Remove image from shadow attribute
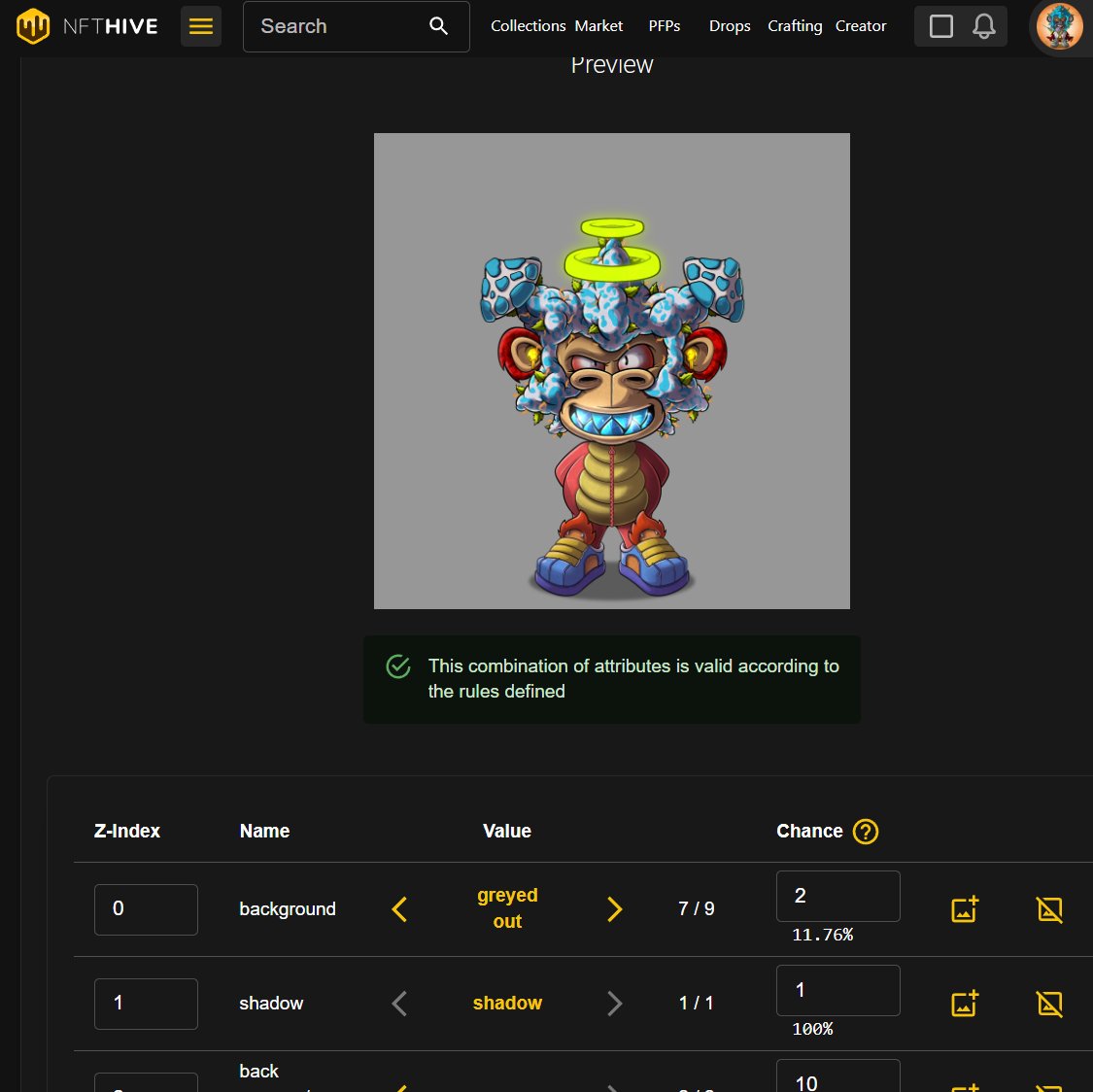The height and width of the screenshot is (1092, 1093). pyautogui.click(x=1049, y=1004)
